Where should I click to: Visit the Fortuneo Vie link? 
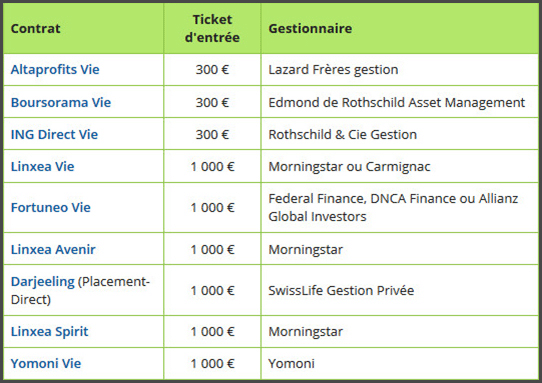pyautogui.click(x=50, y=207)
